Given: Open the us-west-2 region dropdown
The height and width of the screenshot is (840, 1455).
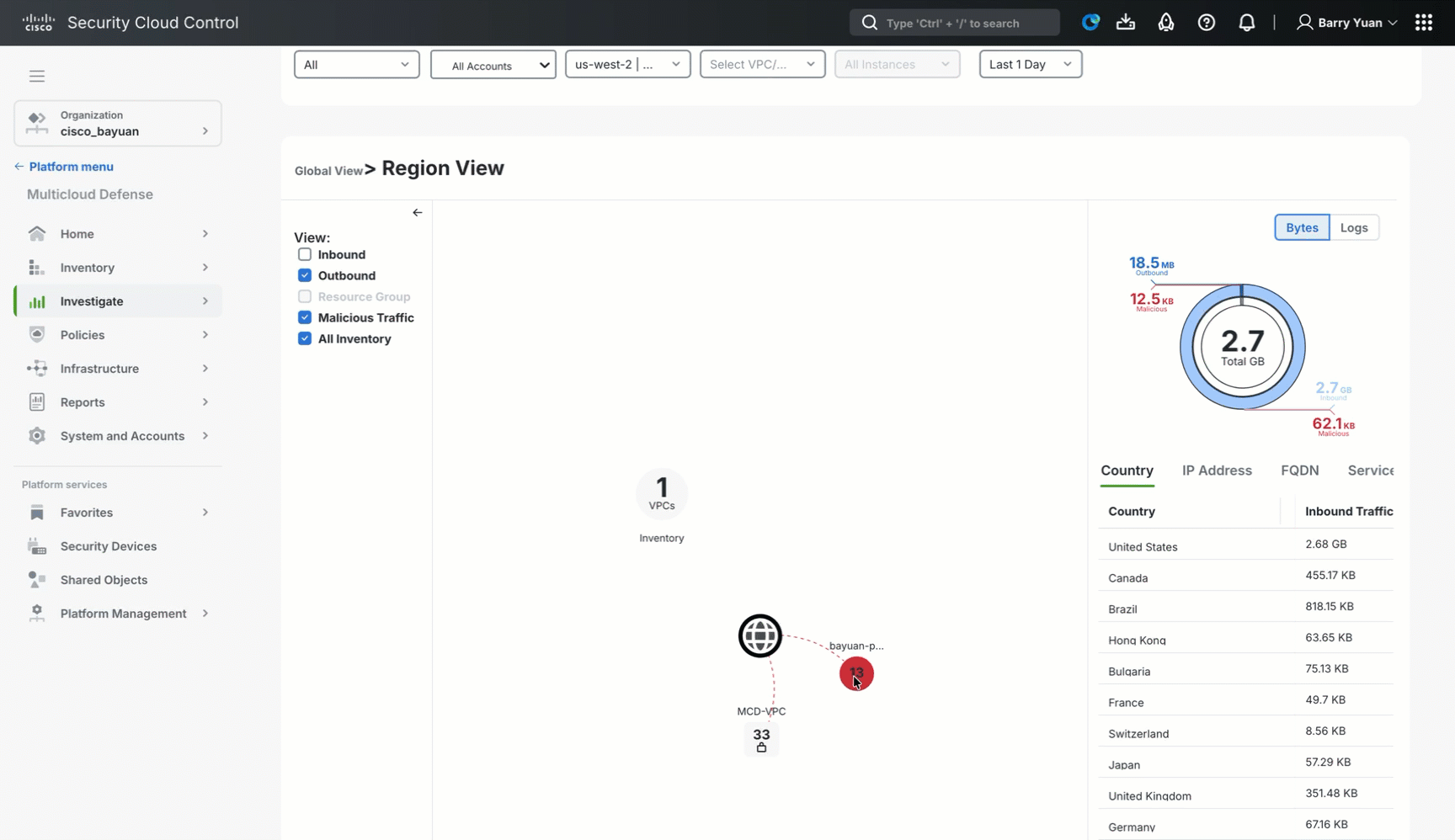Looking at the screenshot, I should [626, 64].
